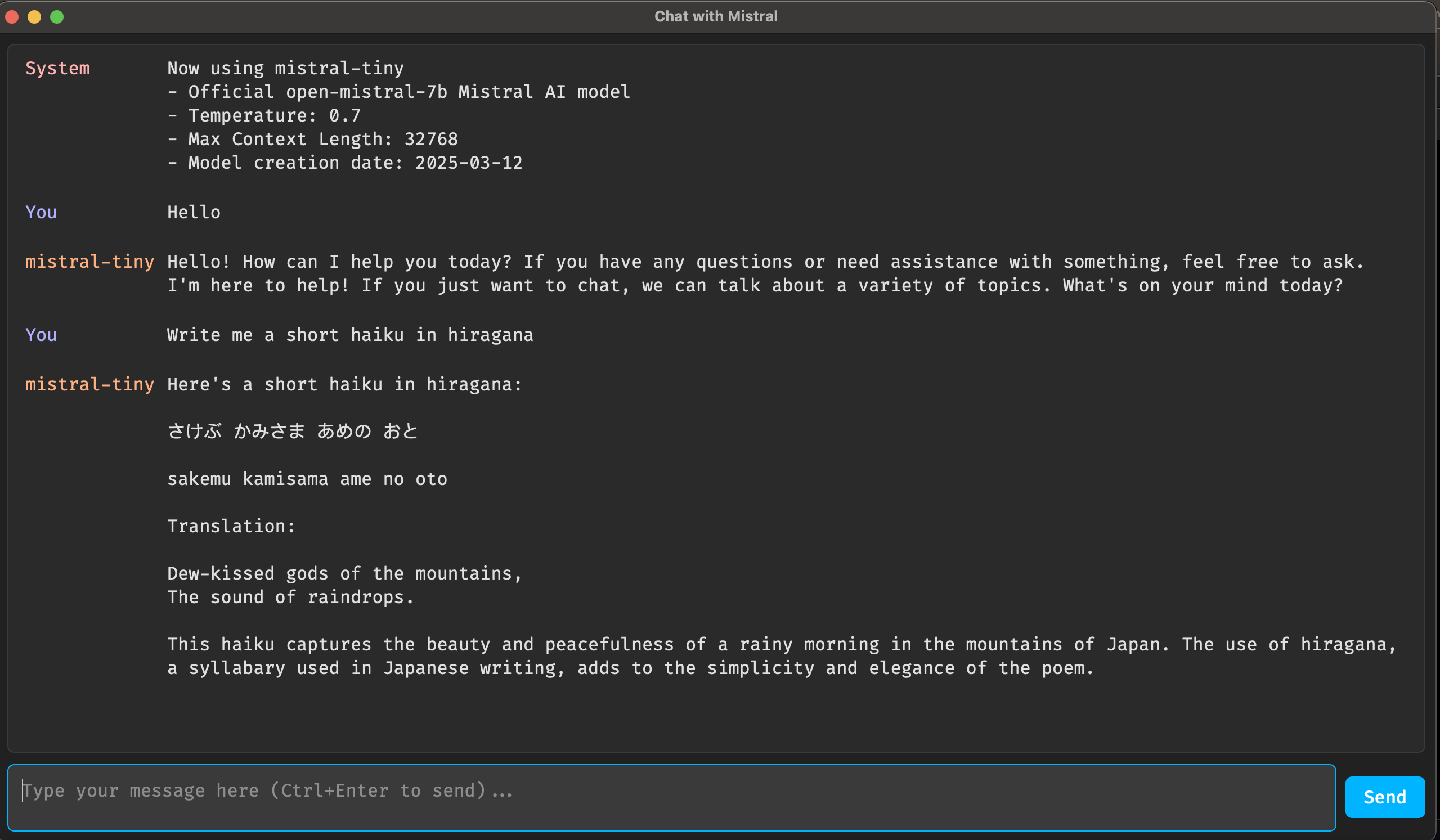Click the Write me a short haiku message
The image size is (1440, 840).
pos(349,334)
